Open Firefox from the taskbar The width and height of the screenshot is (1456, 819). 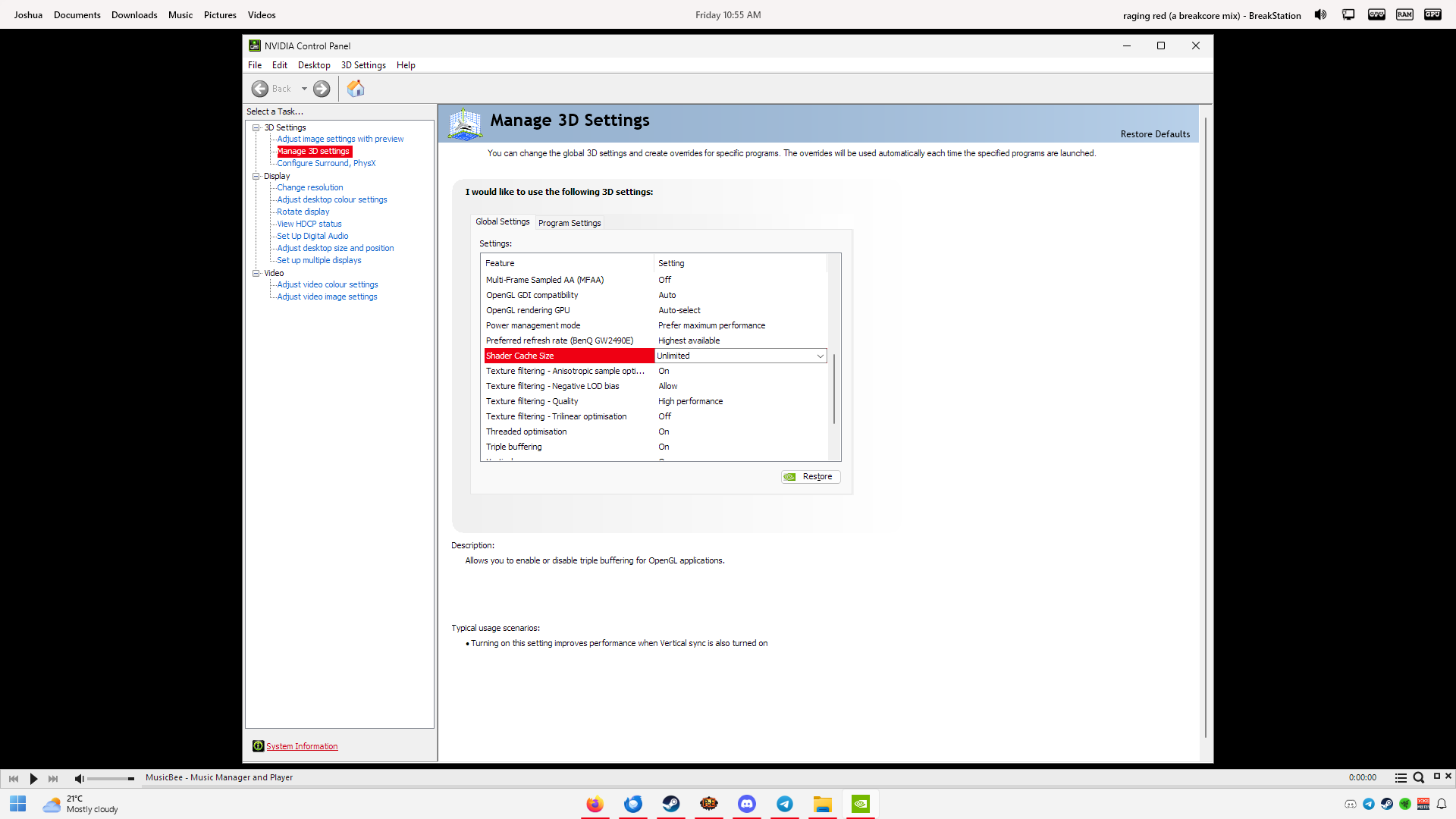pos(595,804)
